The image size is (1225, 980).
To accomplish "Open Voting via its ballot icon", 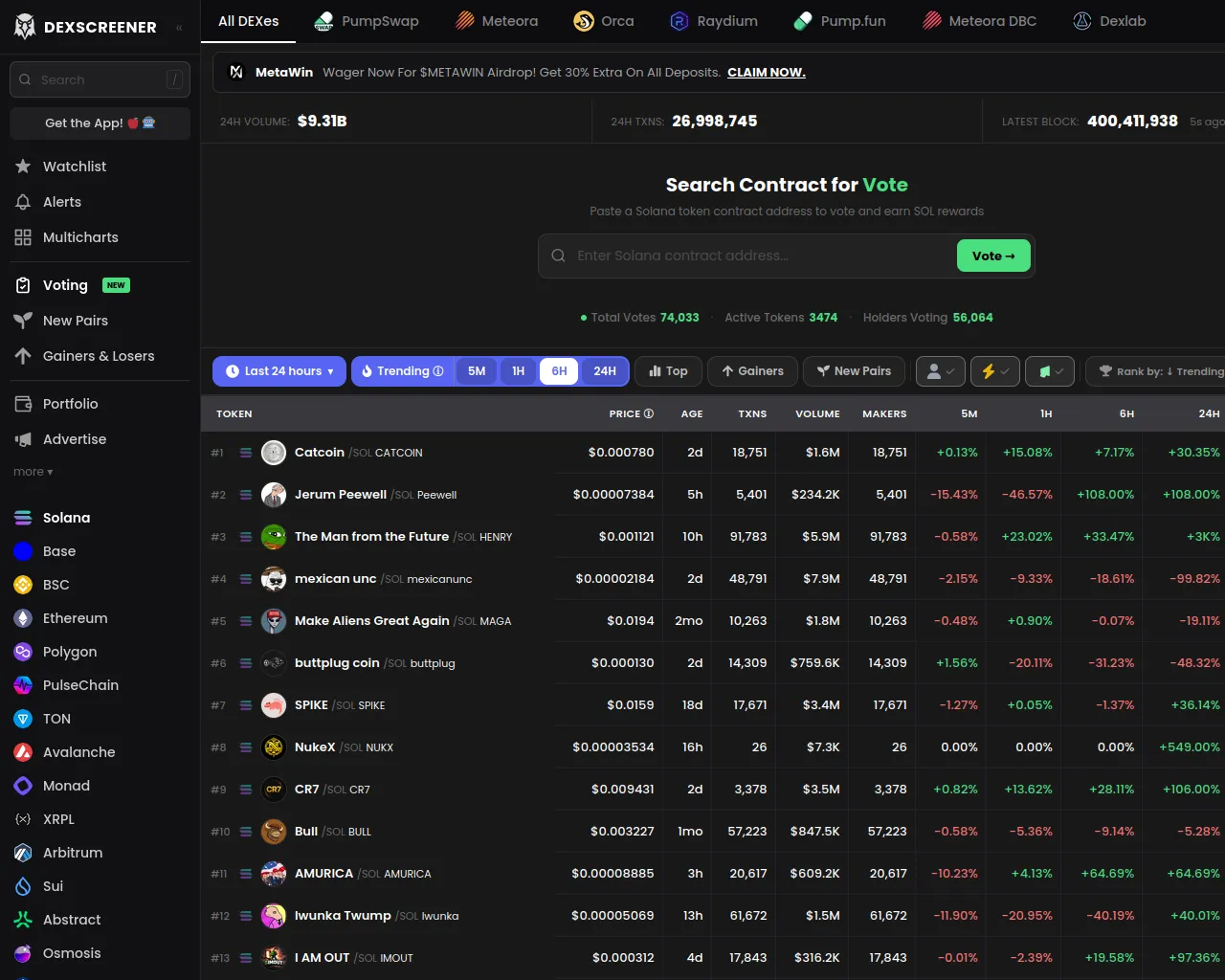I will (x=23, y=285).
